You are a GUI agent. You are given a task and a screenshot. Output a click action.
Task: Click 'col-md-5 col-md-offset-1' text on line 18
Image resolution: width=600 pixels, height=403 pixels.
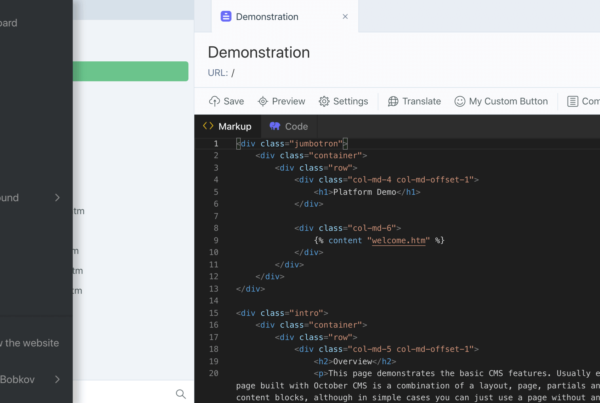point(411,349)
